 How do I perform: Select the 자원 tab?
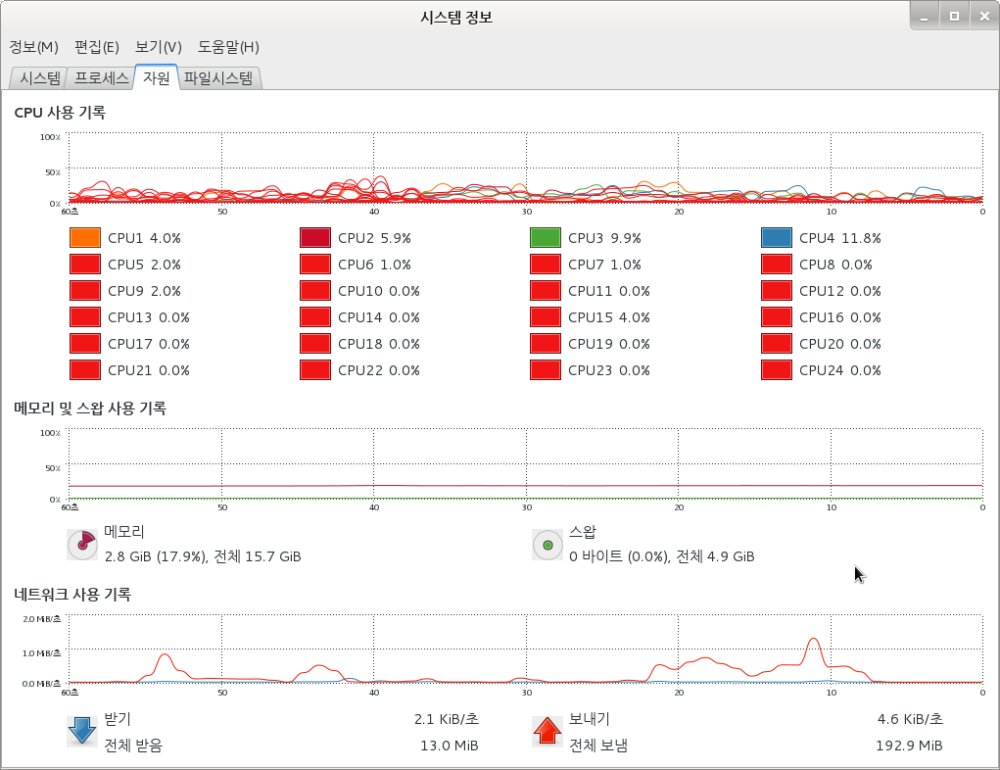click(156, 78)
